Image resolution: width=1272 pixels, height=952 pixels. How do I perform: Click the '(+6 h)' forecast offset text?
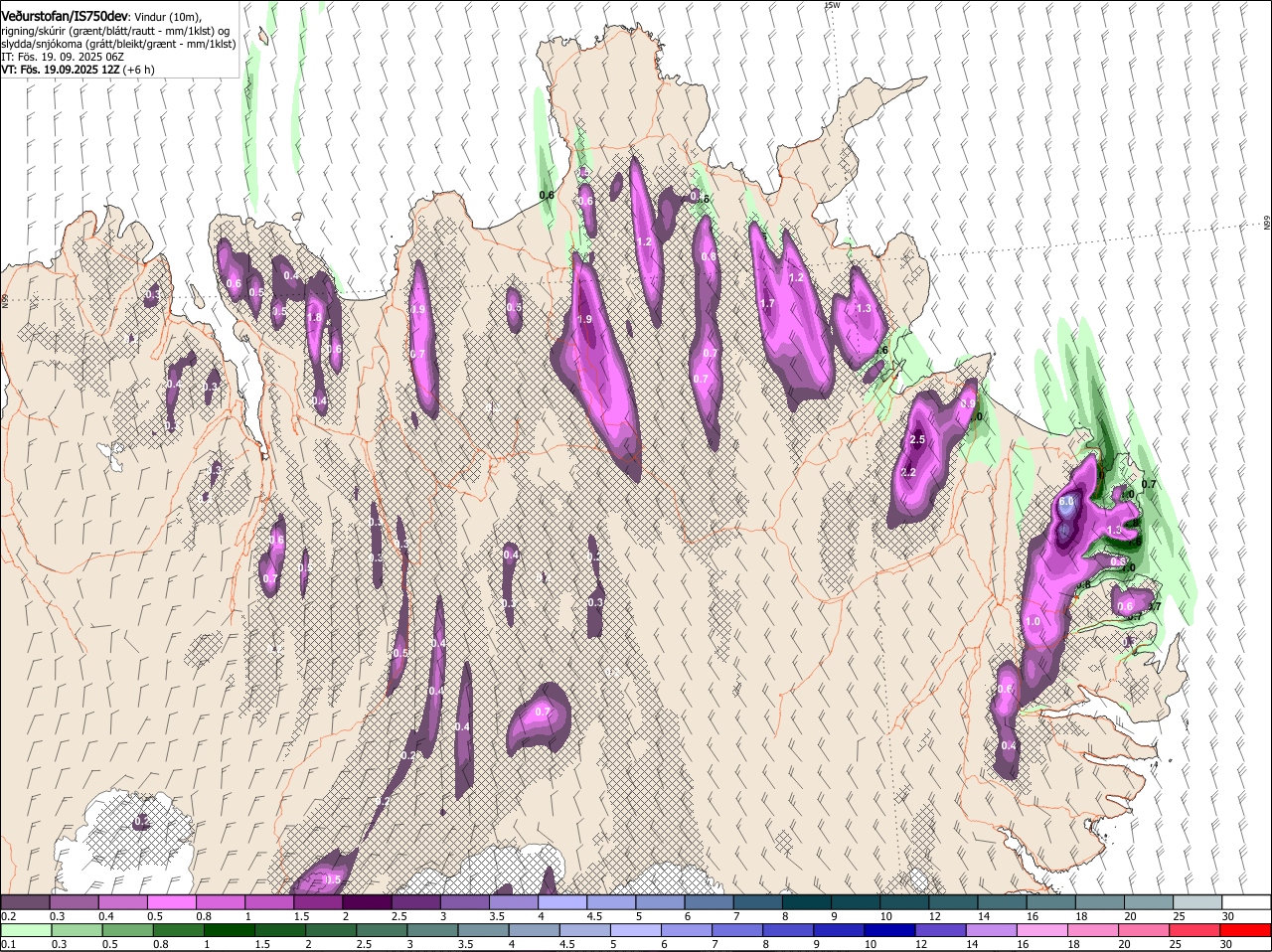138,70
